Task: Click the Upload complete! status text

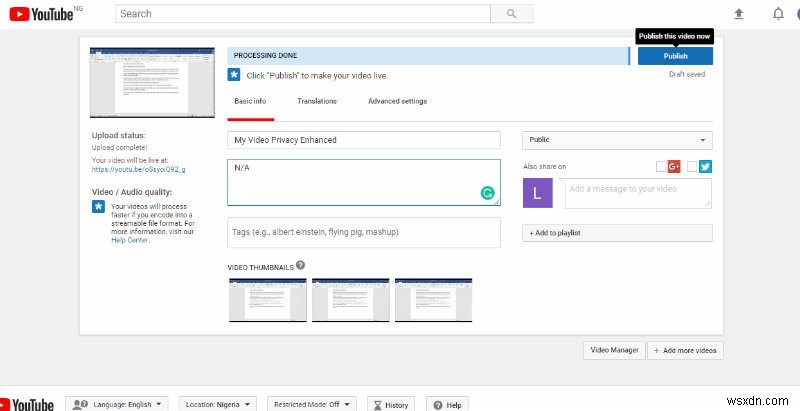Action: [119, 147]
